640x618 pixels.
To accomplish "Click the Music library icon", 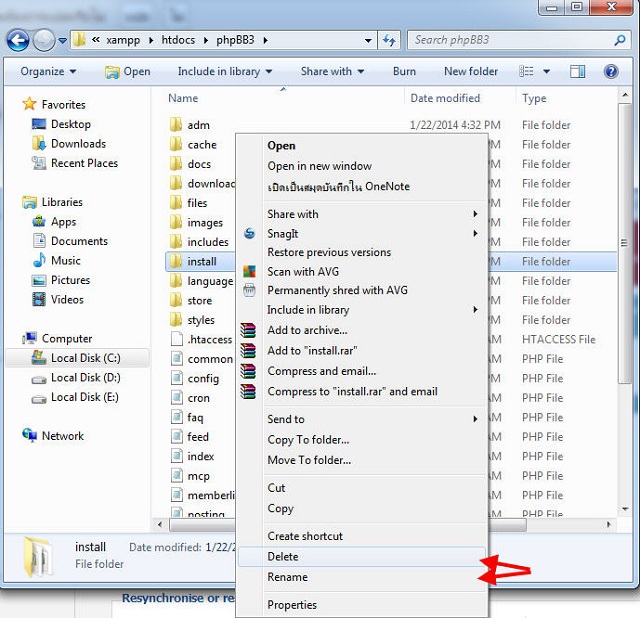I will (39, 260).
